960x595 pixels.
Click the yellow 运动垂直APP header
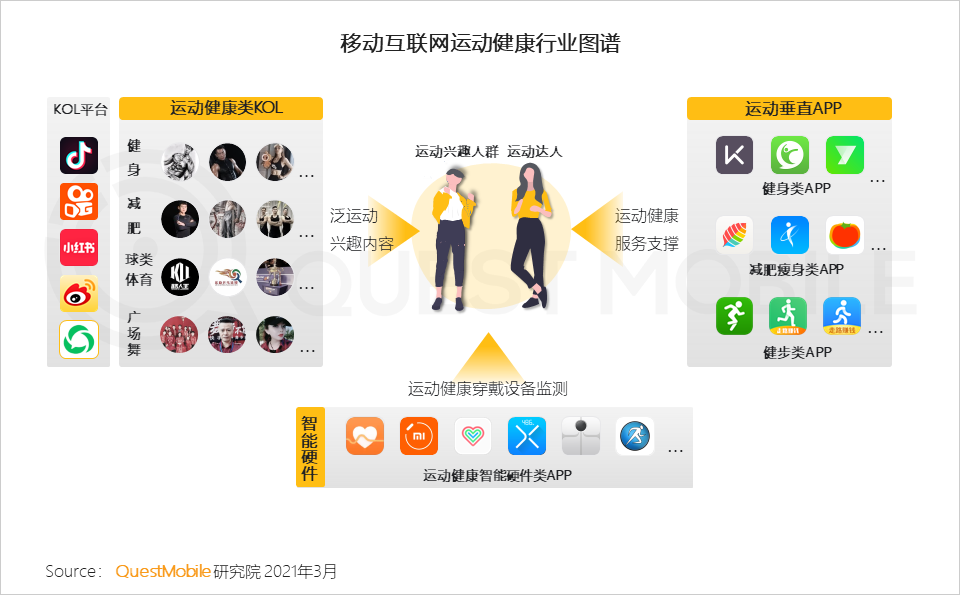[x=789, y=109]
